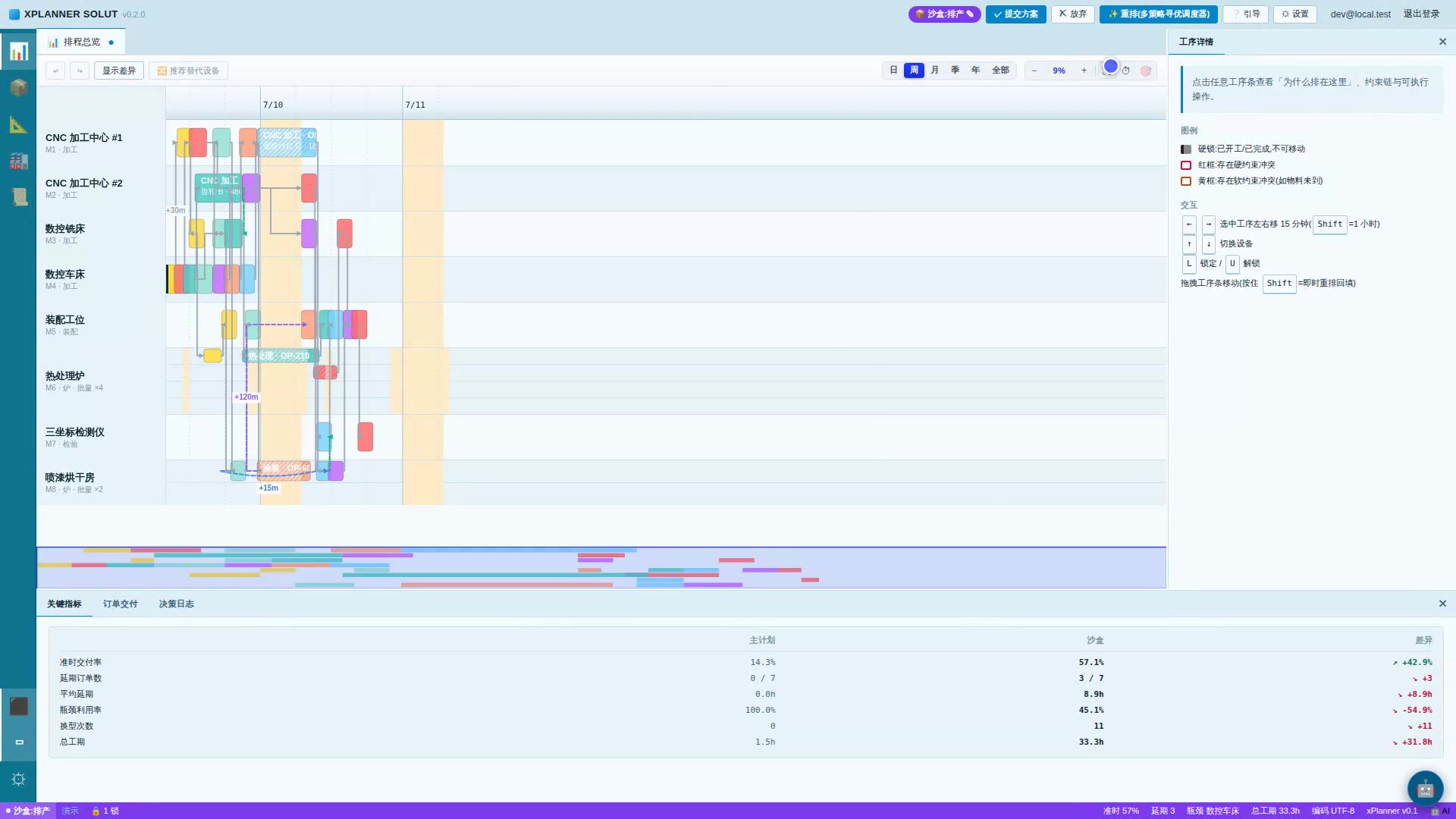Open the 引导 guide button
The height and width of the screenshot is (819, 1456).
click(x=1245, y=14)
